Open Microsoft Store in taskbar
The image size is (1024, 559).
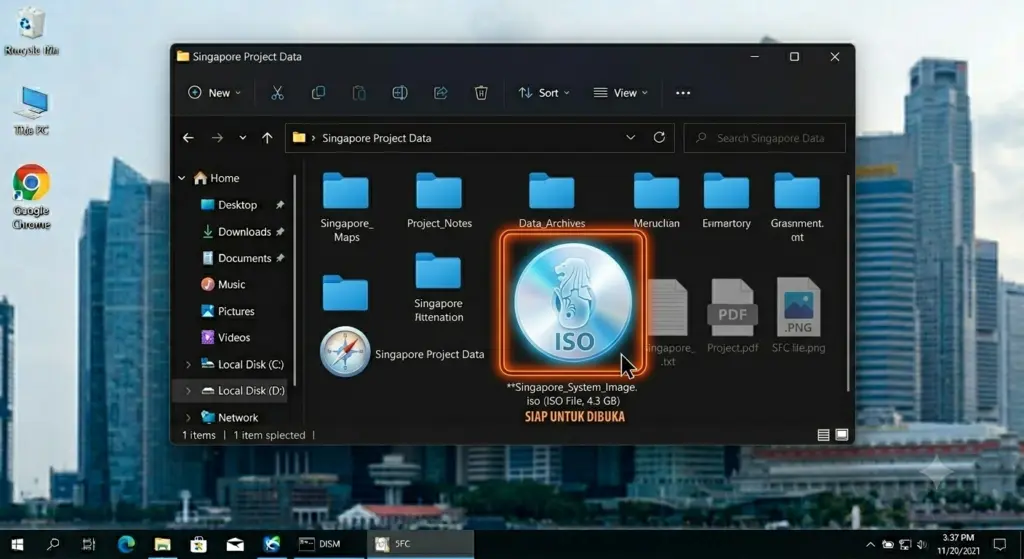(199, 543)
